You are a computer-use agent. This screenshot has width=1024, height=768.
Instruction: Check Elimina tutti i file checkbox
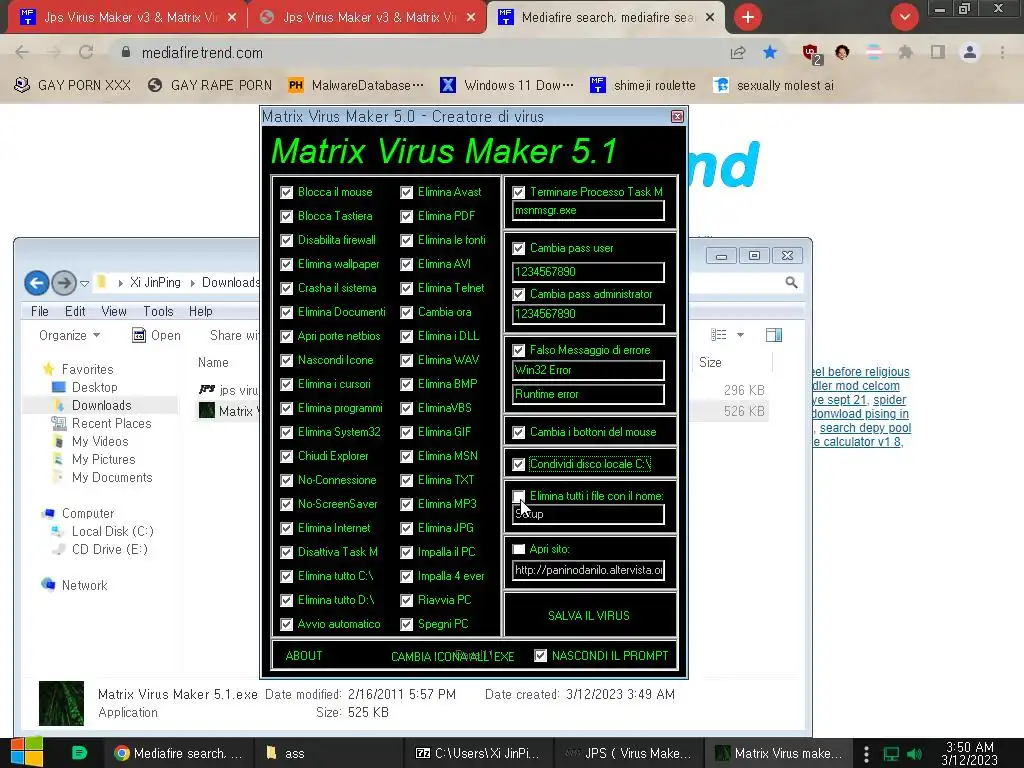[x=519, y=496]
